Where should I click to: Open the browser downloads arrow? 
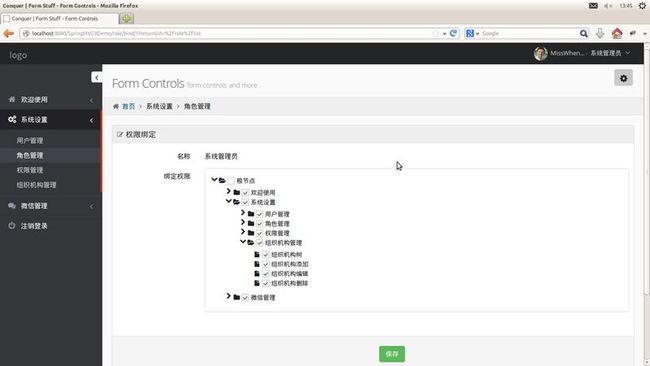[x=600, y=33]
